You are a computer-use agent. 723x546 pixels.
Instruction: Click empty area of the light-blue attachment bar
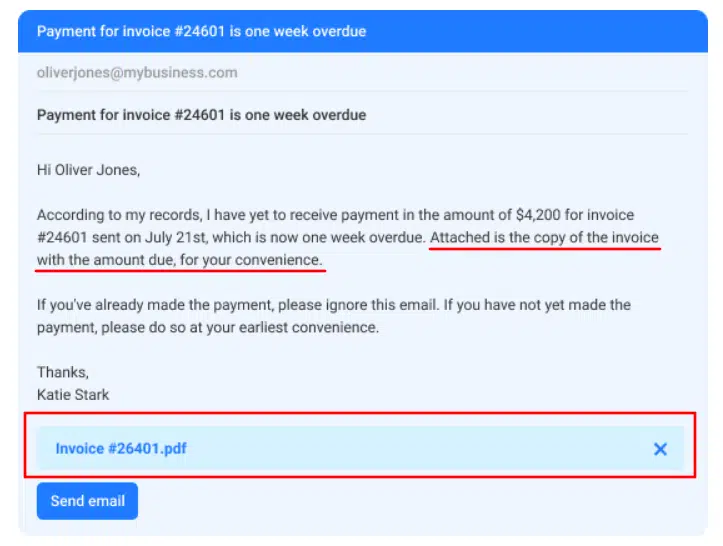pos(420,449)
